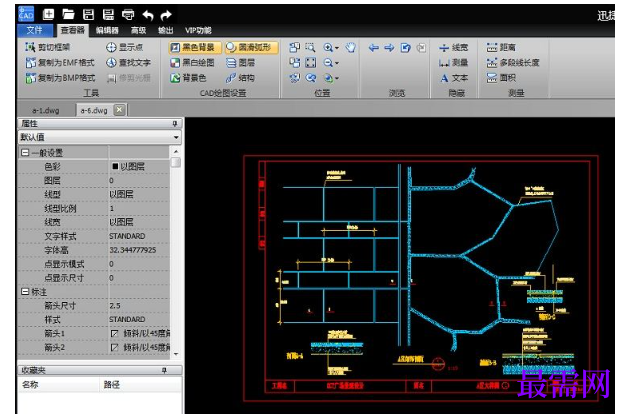Image resolution: width=629 pixels, height=415 pixels.
Task: Click the 箭头尺寸 value 2.5
Action: pos(115,306)
